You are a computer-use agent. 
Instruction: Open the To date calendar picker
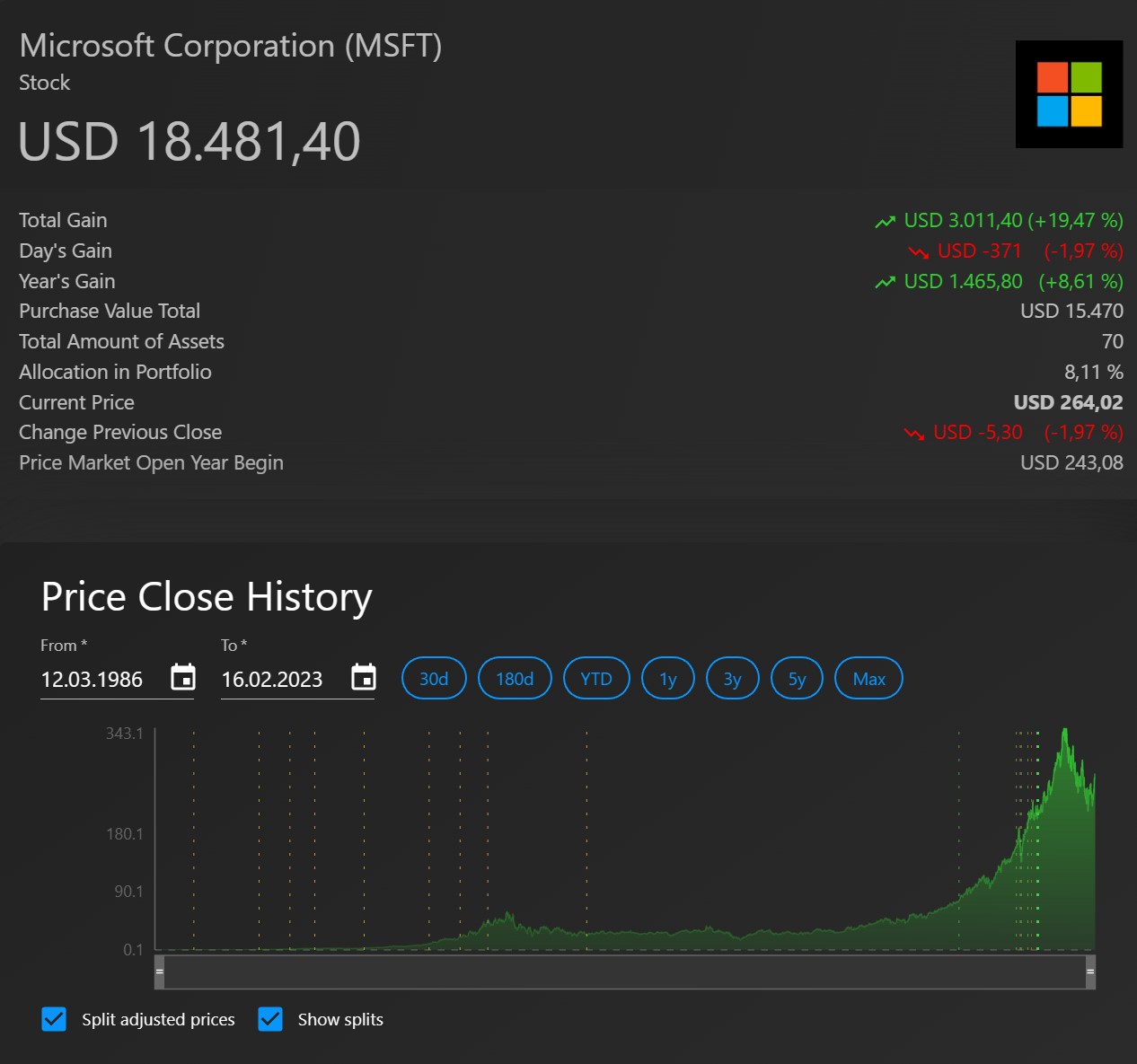tap(364, 678)
